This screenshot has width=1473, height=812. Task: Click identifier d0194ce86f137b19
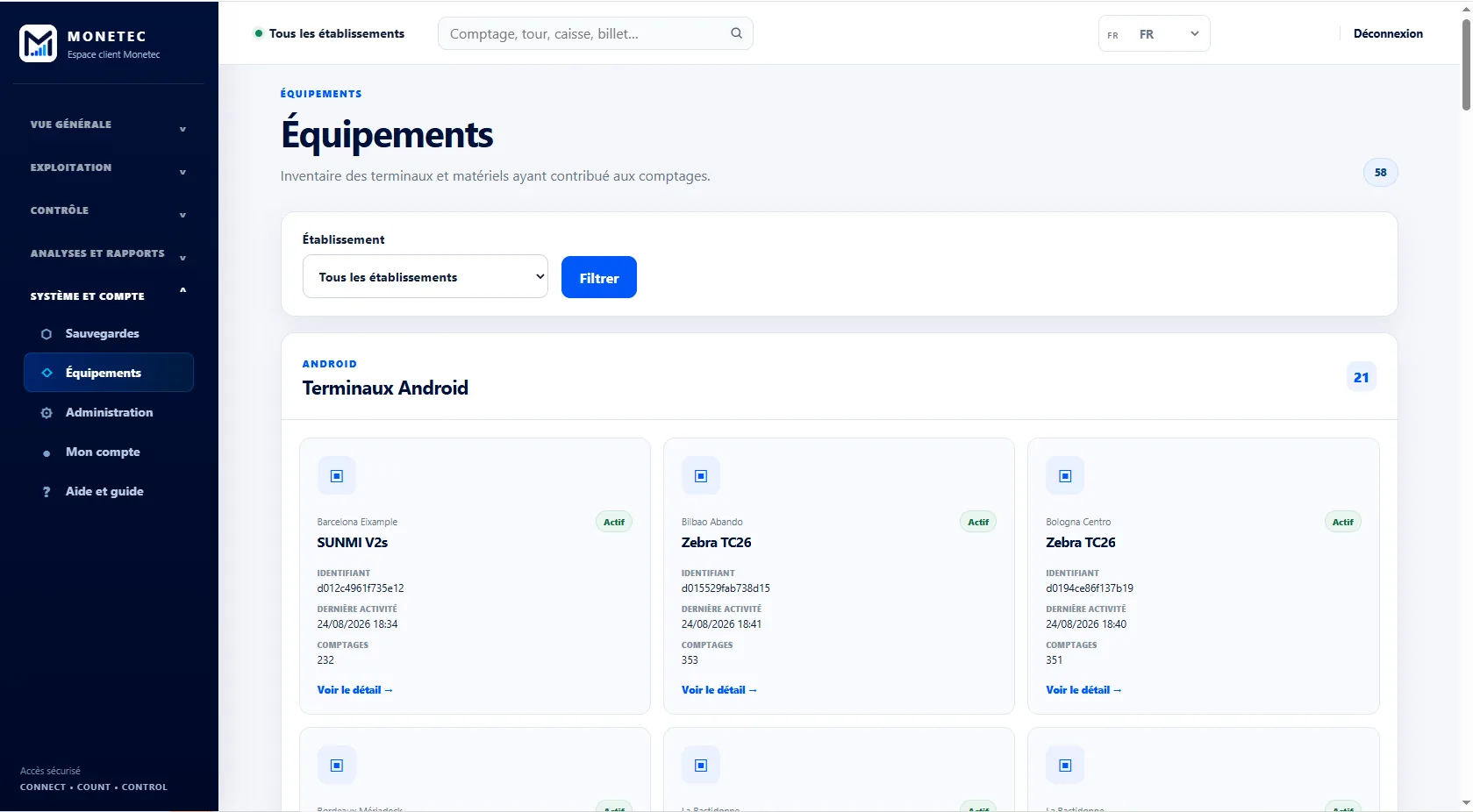(1090, 588)
